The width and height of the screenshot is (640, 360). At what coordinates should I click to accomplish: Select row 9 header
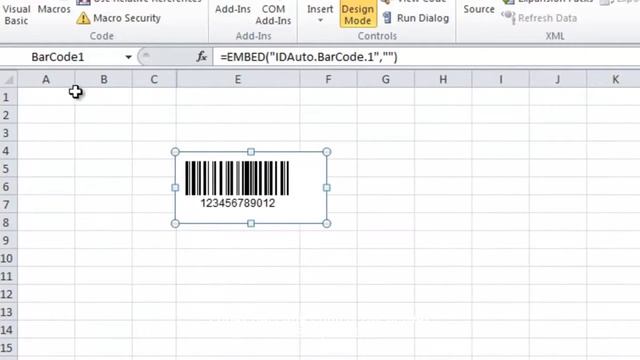click(x=9, y=240)
